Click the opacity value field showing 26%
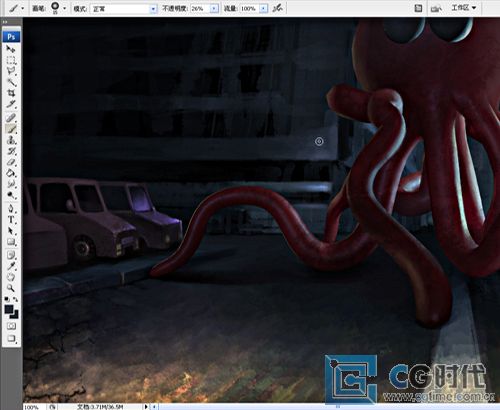Viewport: 500px width, 410px height. 201,9
